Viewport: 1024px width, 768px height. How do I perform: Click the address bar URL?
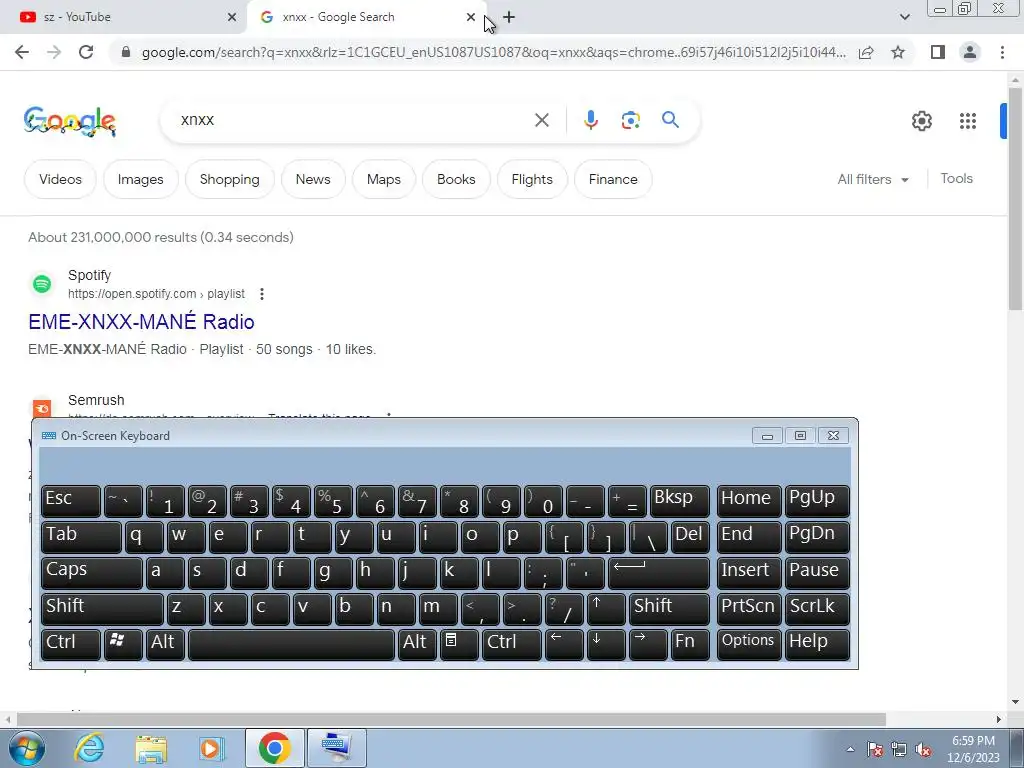pos(494,52)
